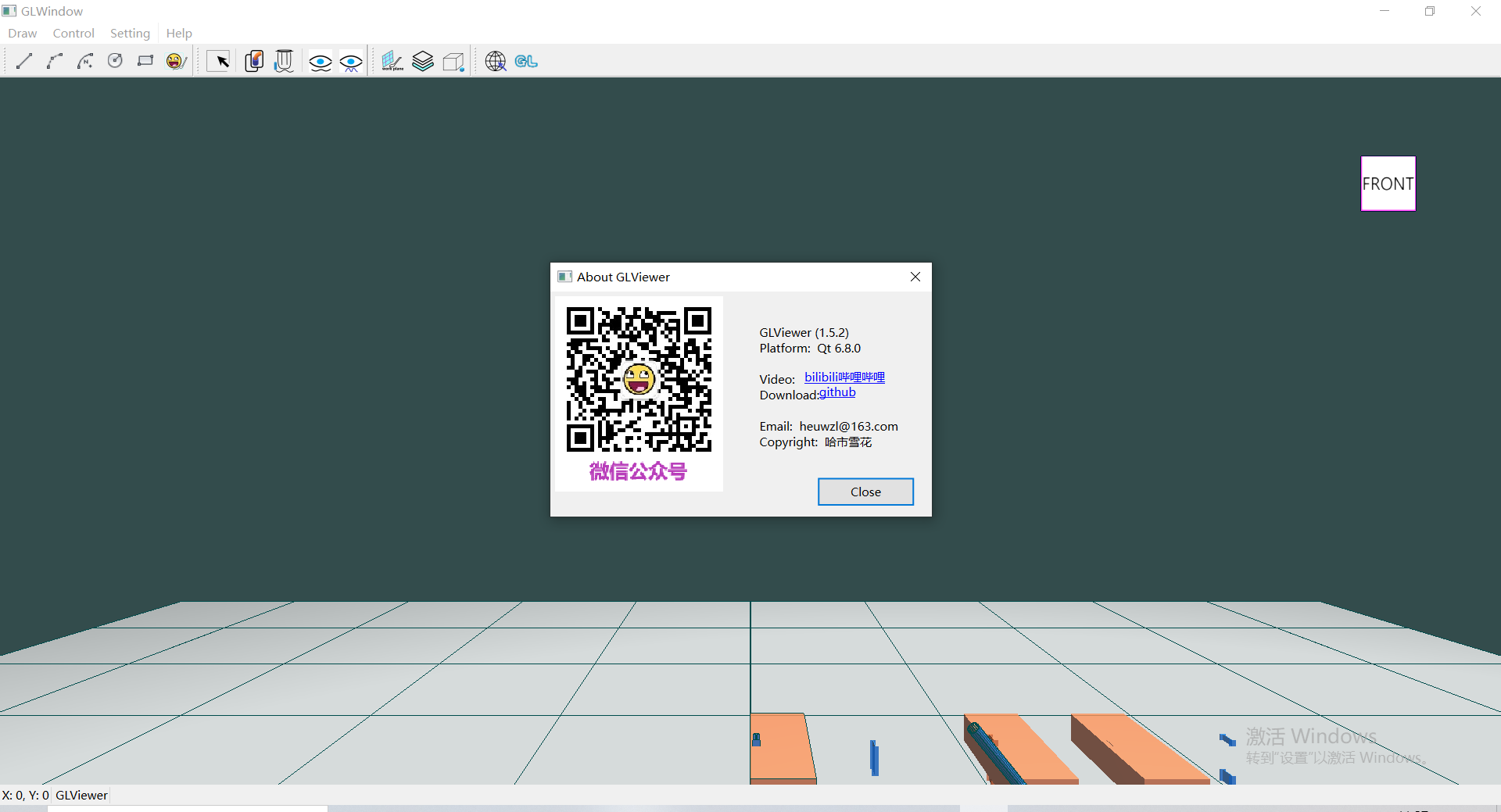This screenshot has height=812, width=1501.
Task: Click the GLWindow app icon in title bar
Action: click(9, 11)
